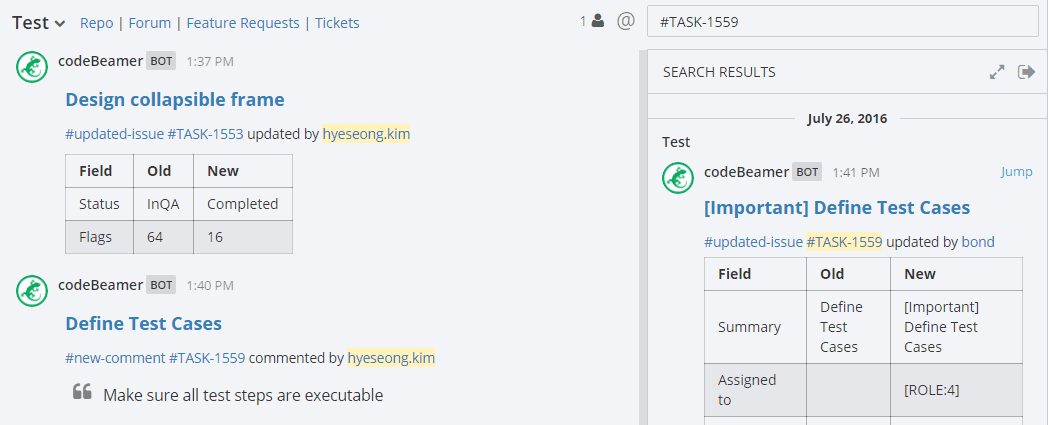1048x425 pixels.
Task: Open the 'Design collapsible frame' post title
Action: coord(175,100)
